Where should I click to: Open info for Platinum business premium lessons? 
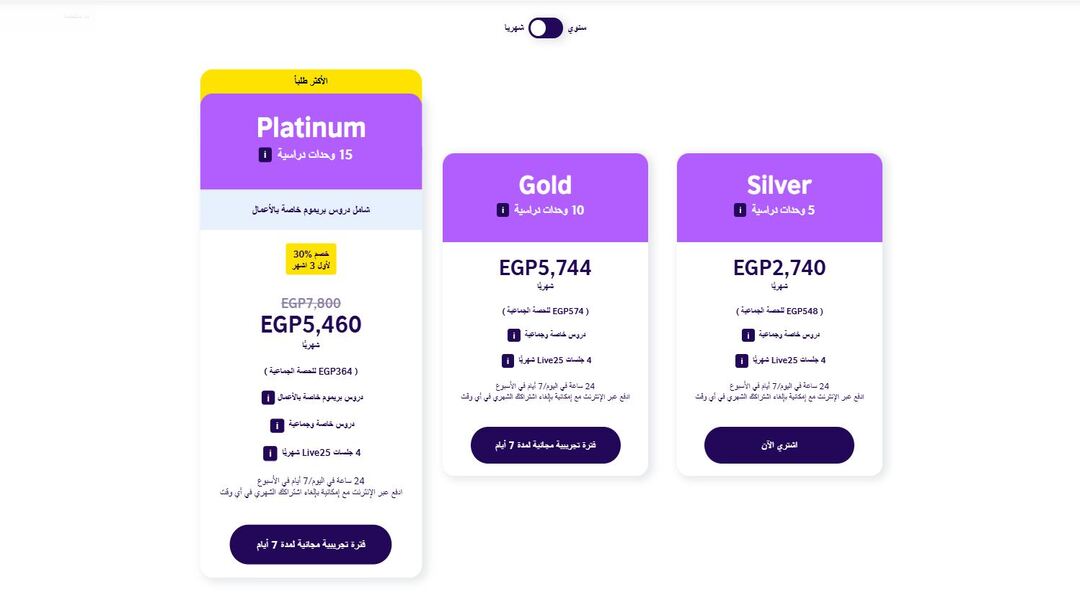(268, 398)
